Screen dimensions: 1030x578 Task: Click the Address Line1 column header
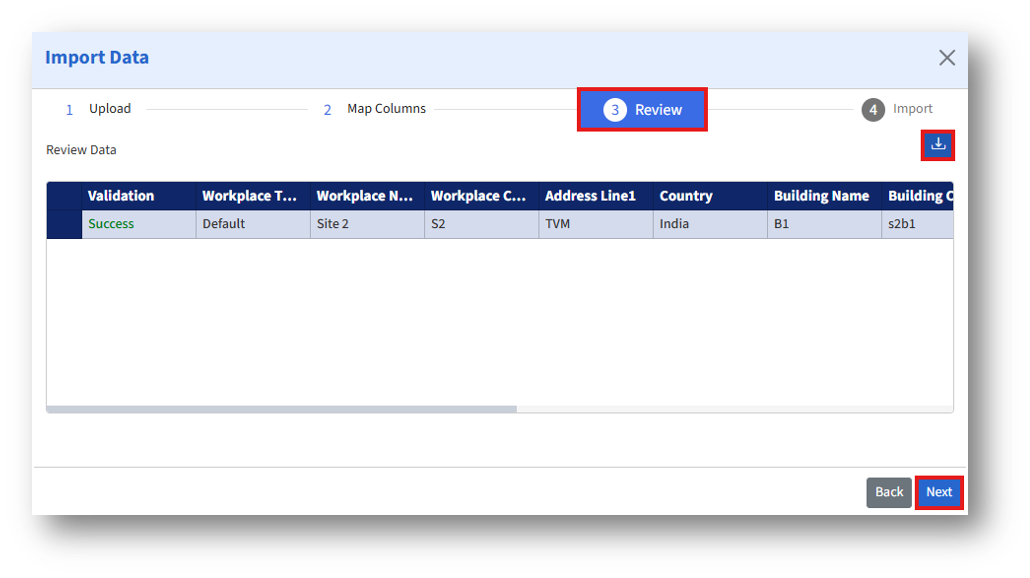pos(596,196)
